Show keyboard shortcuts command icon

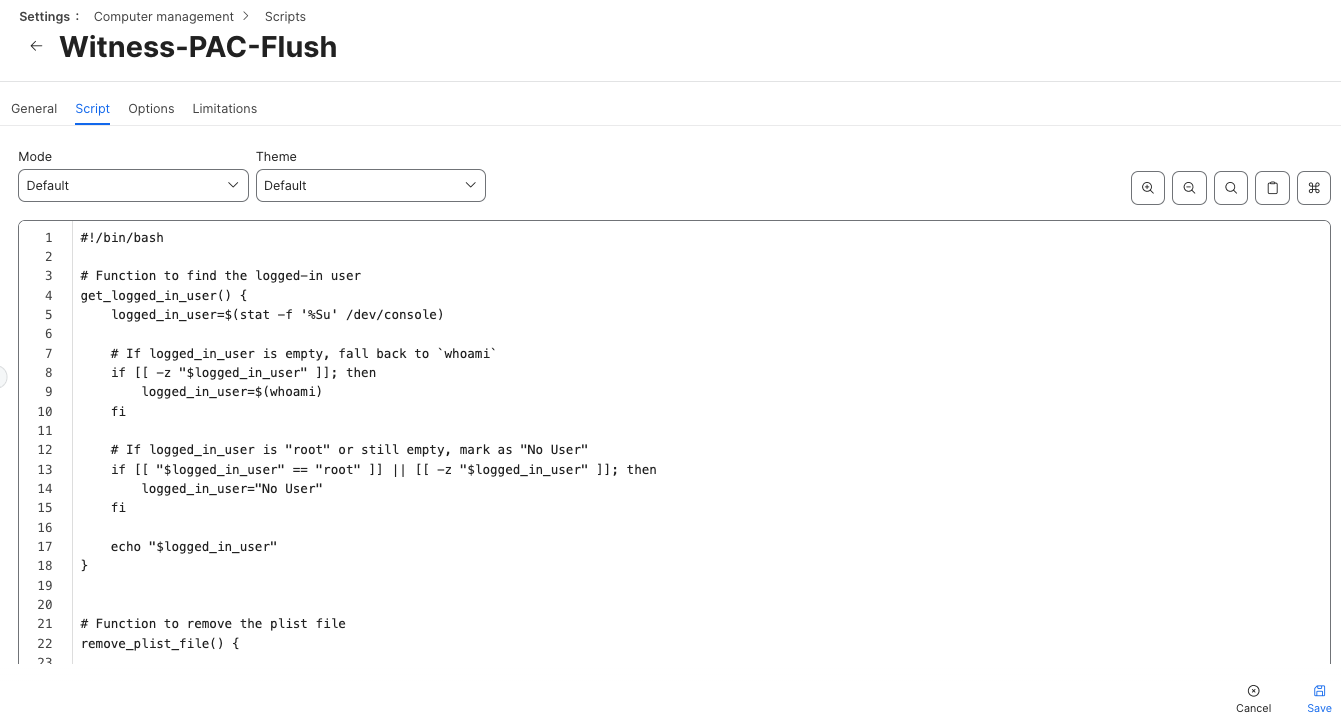point(1314,188)
